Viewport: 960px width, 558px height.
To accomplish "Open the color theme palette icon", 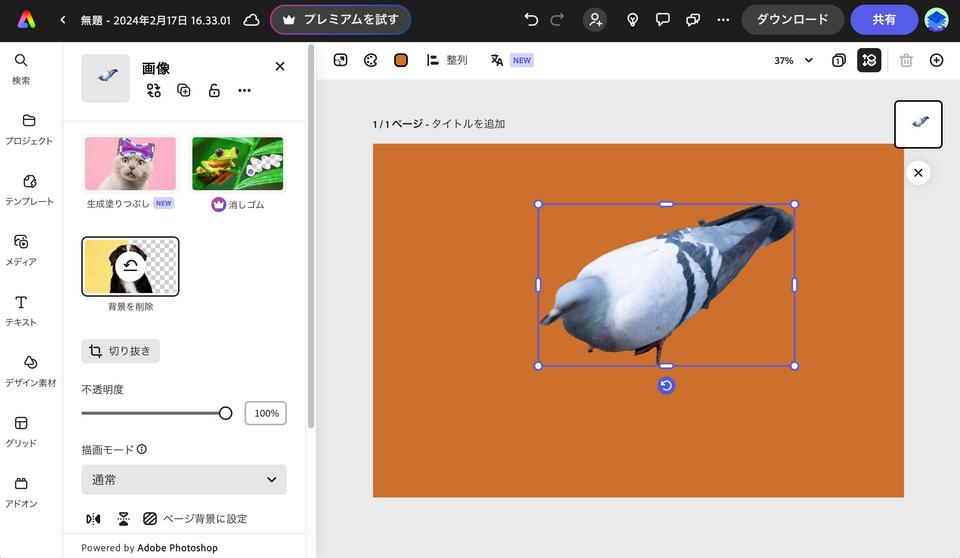I will coord(370,60).
